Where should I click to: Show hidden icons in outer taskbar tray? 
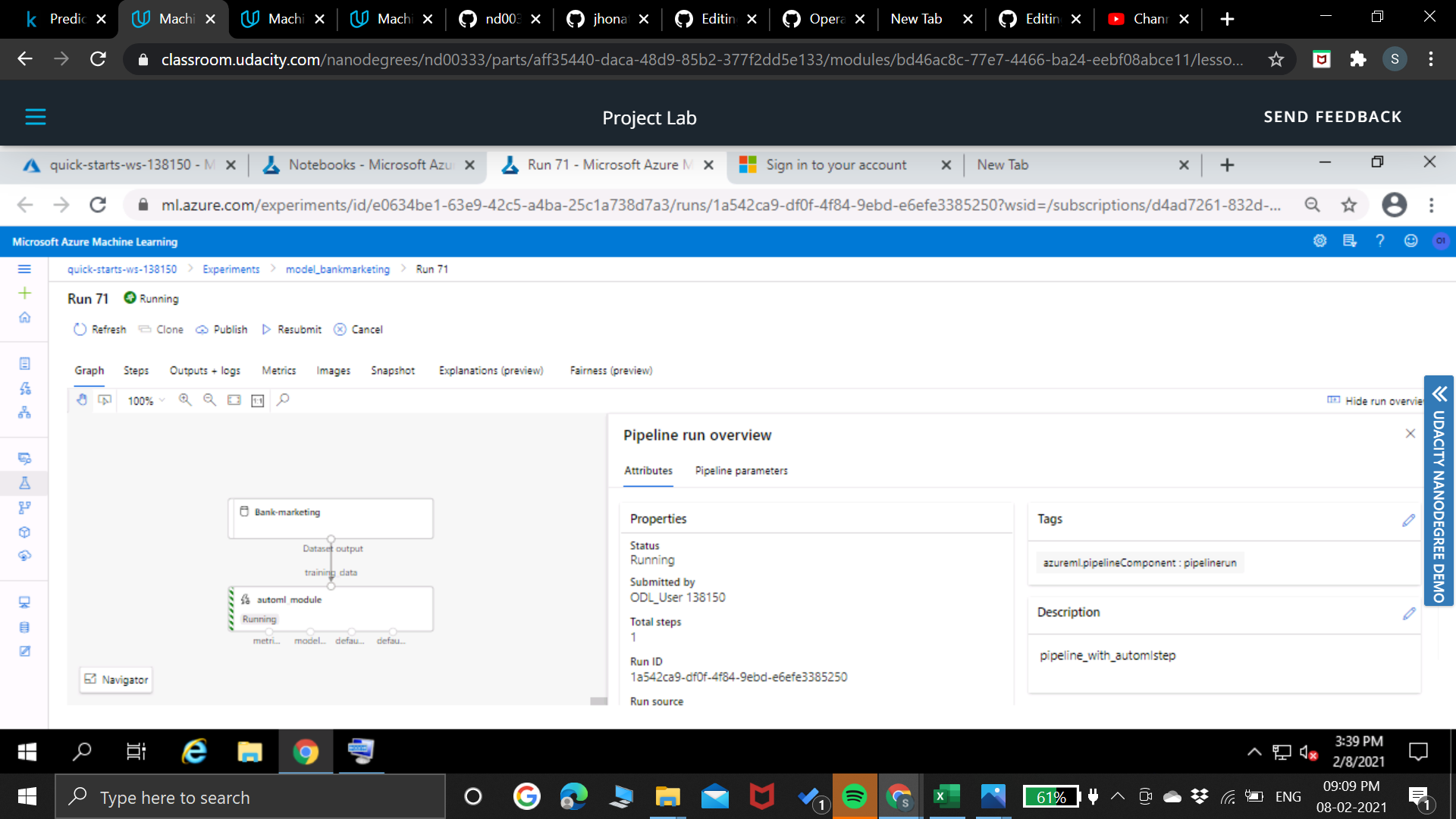tap(1118, 796)
